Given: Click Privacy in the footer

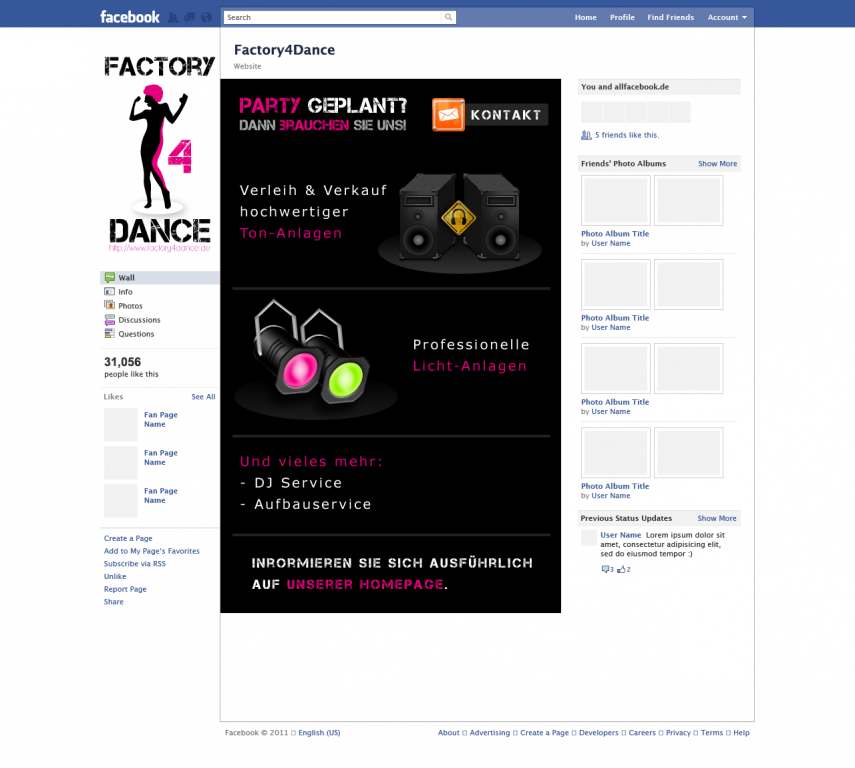Looking at the screenshot, I should tap(678, 733).
